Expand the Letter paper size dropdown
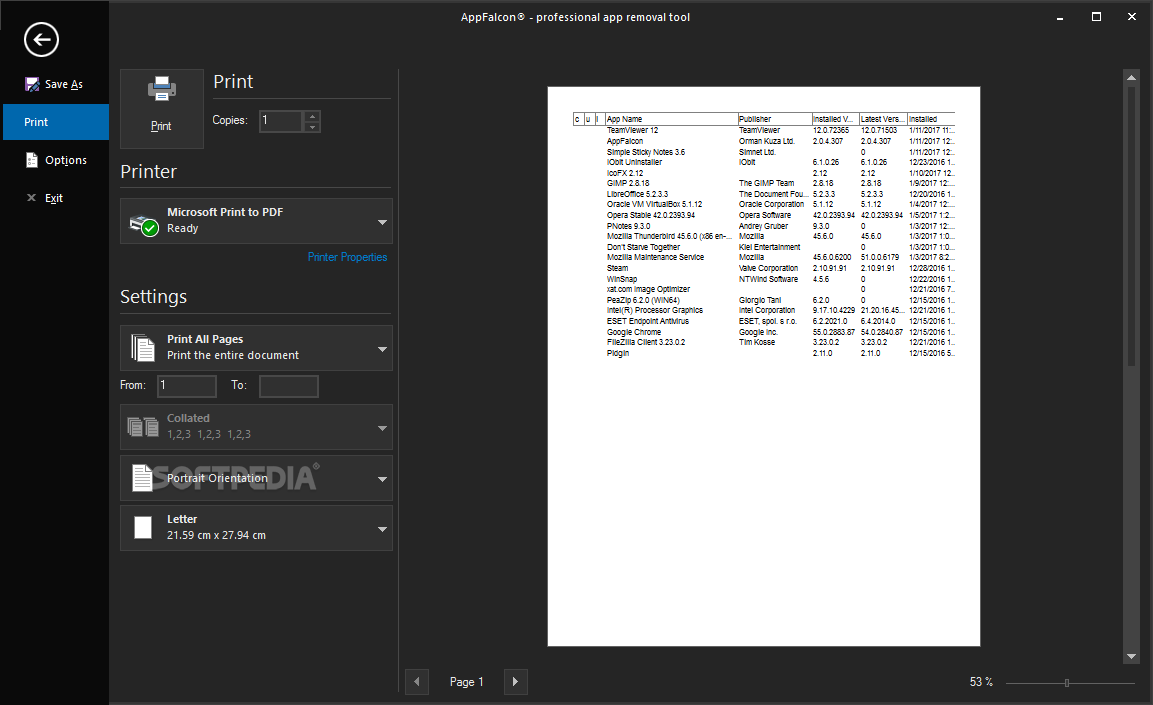The width and height of the screenshot is (1153, 705). (x=382, y=529)
